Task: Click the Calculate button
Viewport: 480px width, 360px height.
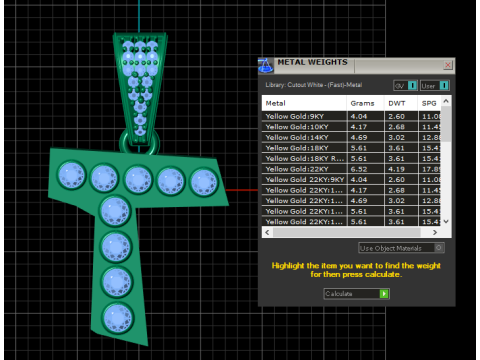Action: point(356,294)
